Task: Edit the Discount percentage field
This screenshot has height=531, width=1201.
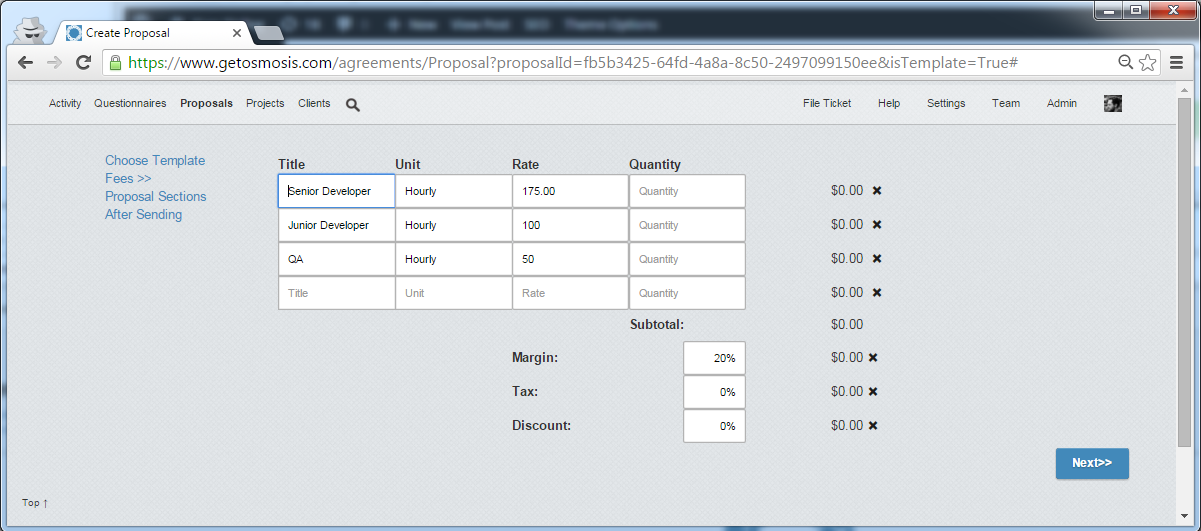Action: (x=714, y=426)
